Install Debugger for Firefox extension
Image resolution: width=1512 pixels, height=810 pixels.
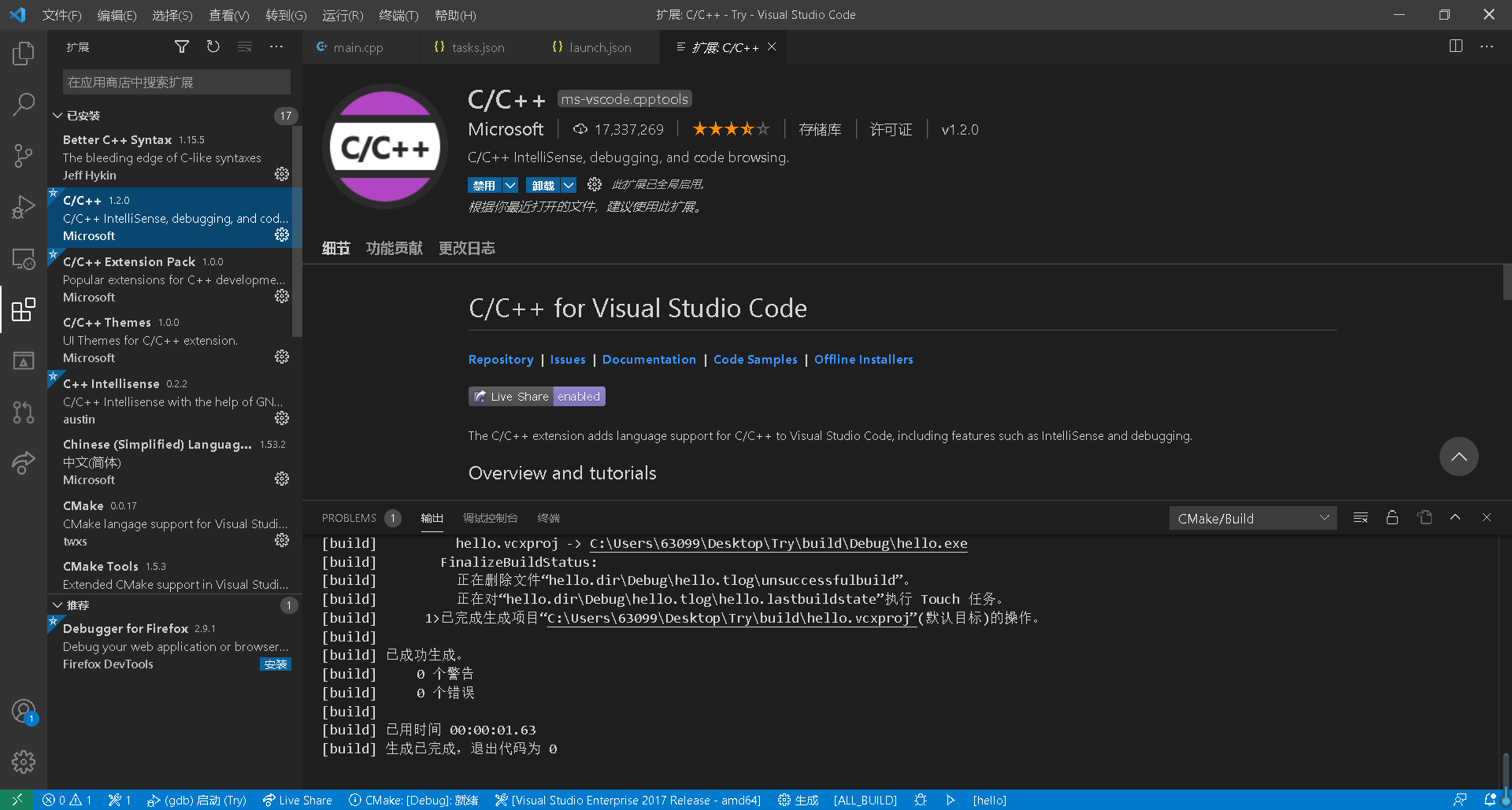(276, 664)
